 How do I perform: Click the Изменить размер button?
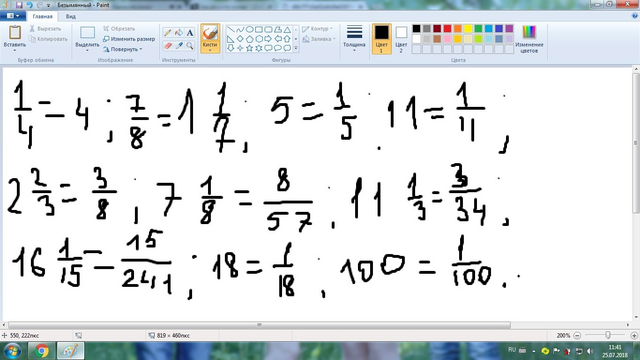(x=129, y=39)
